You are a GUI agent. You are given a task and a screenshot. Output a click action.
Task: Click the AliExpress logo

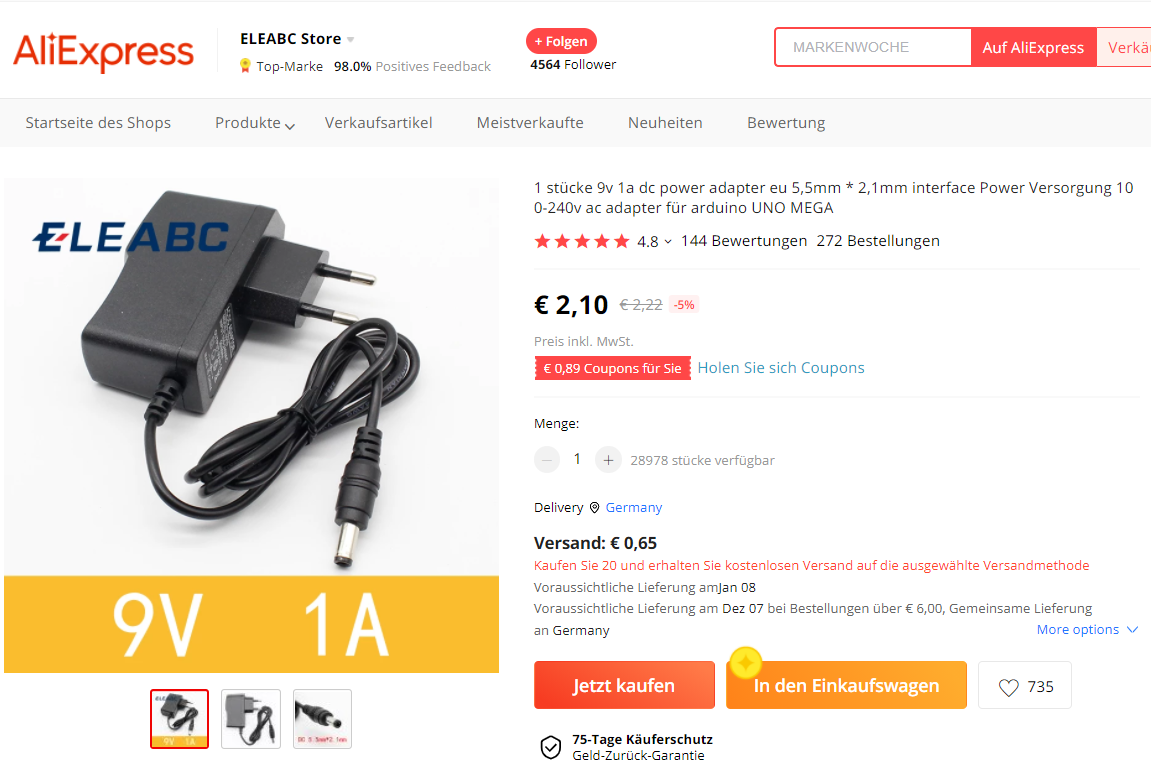[104, 51]
